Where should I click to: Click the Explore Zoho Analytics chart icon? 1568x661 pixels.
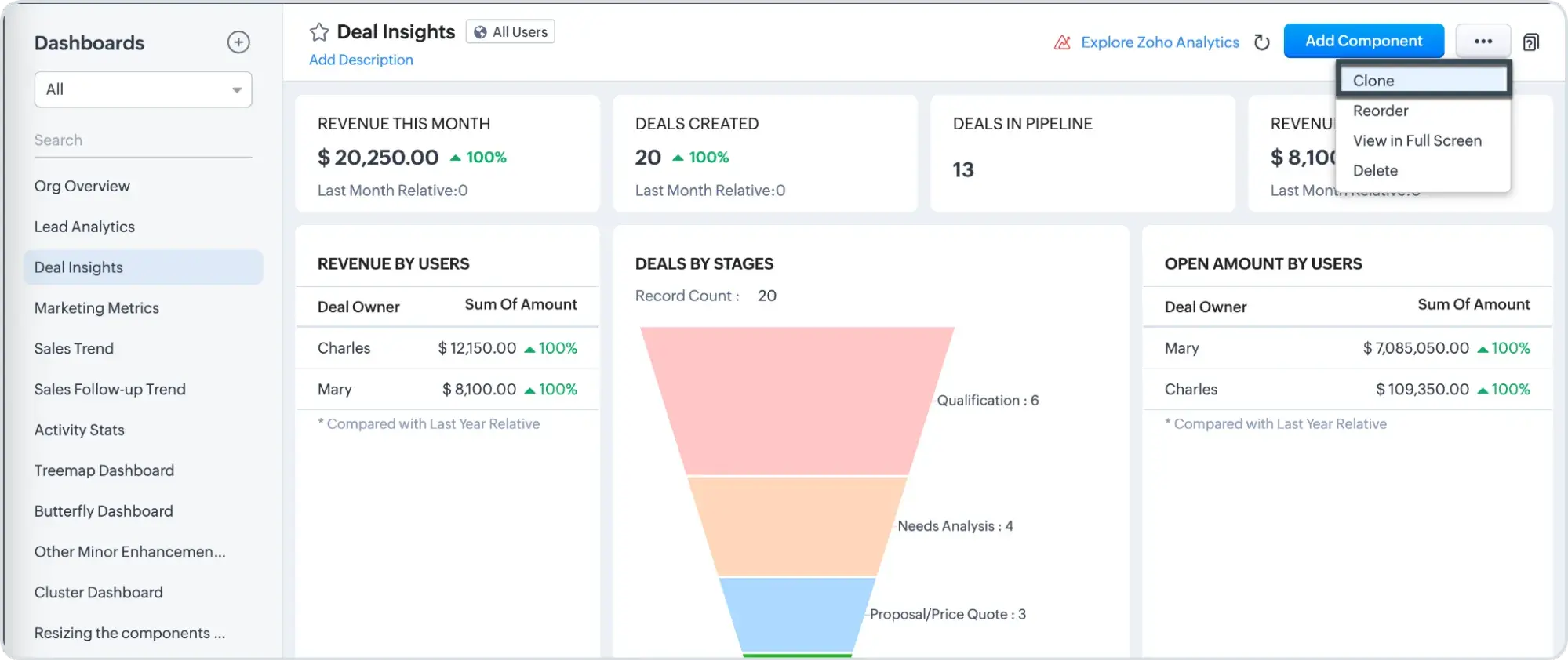(x=1062, y=42)
